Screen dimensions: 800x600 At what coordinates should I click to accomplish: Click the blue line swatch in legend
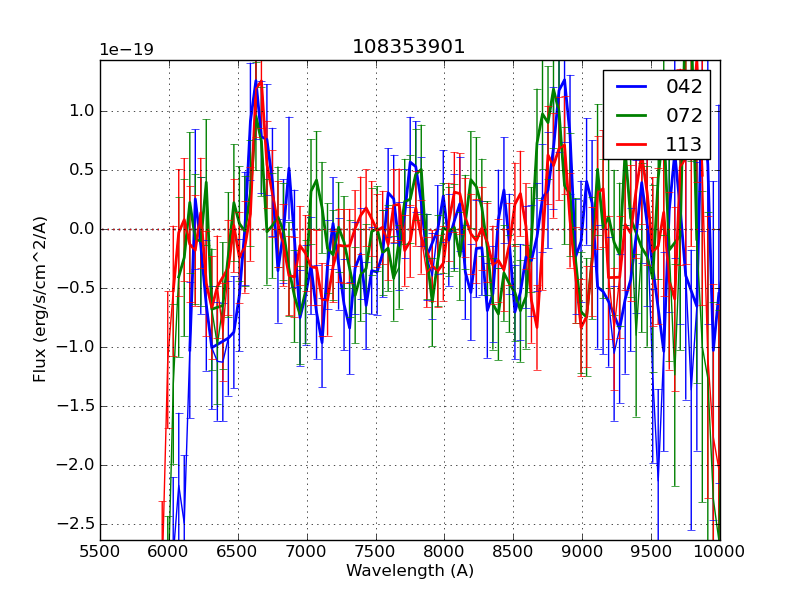click(x=632, y=87)
